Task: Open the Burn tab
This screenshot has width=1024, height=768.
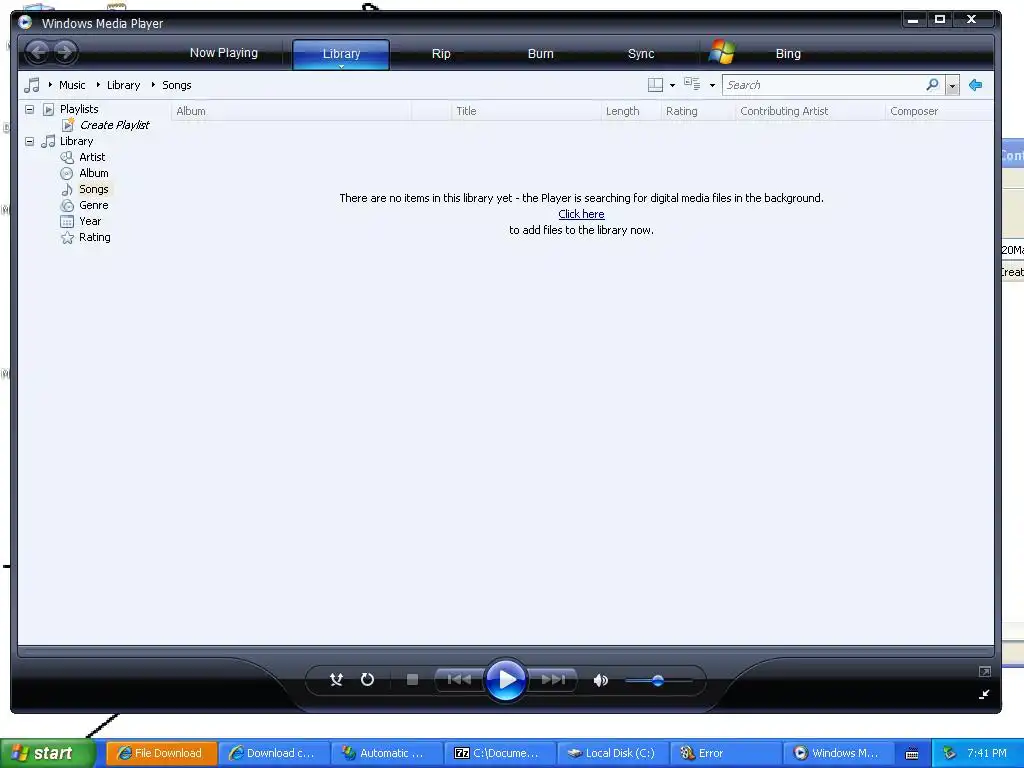Action: 540,54
